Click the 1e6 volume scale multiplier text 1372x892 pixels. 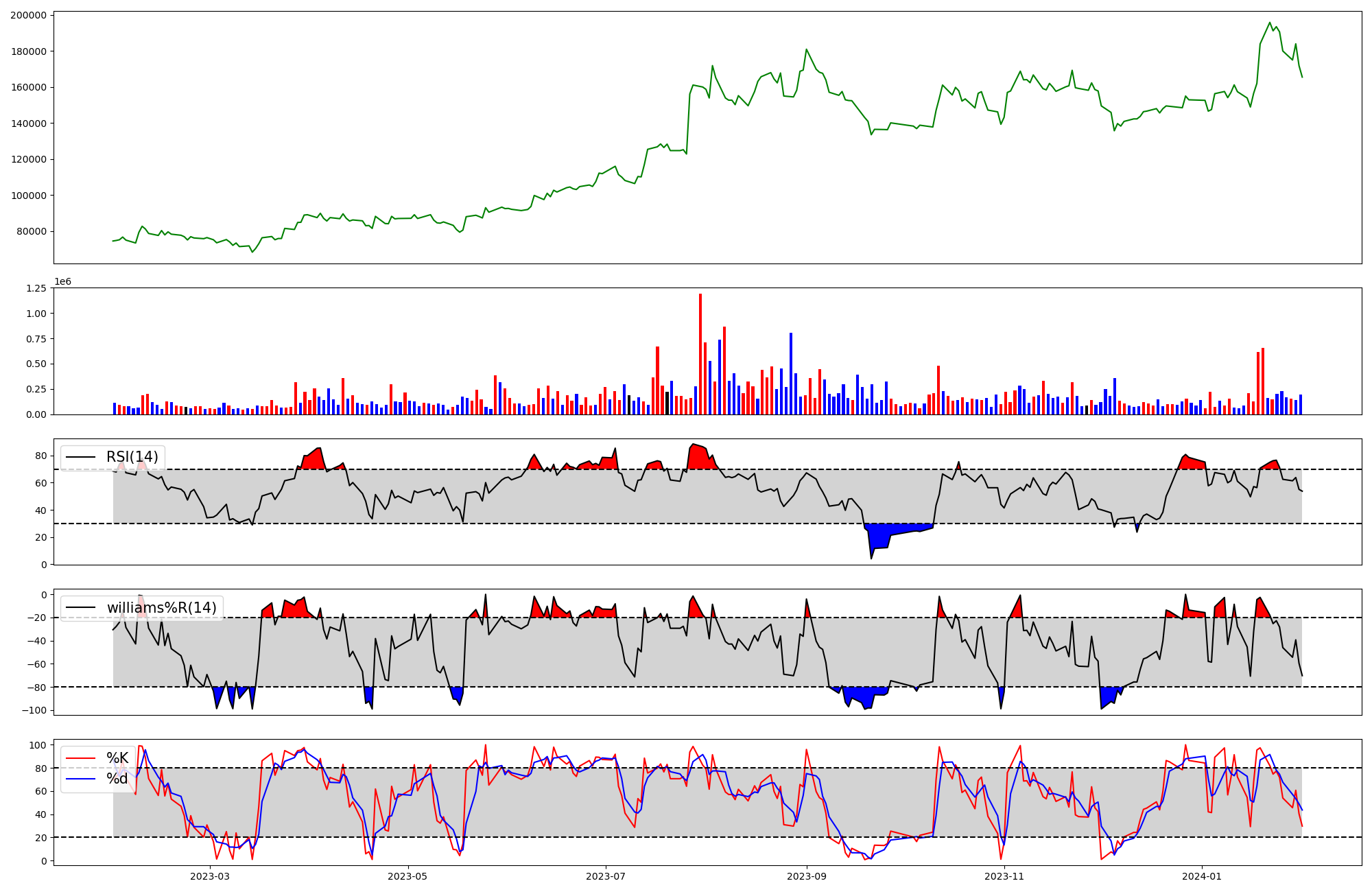tap(62, 282)
